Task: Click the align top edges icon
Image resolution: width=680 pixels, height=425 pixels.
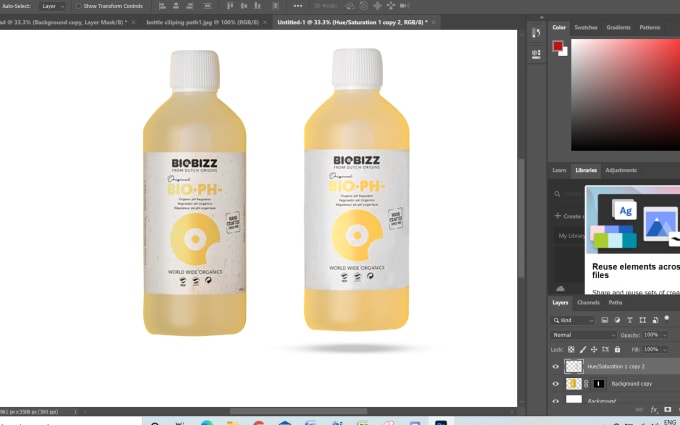Action: [230, 6]
